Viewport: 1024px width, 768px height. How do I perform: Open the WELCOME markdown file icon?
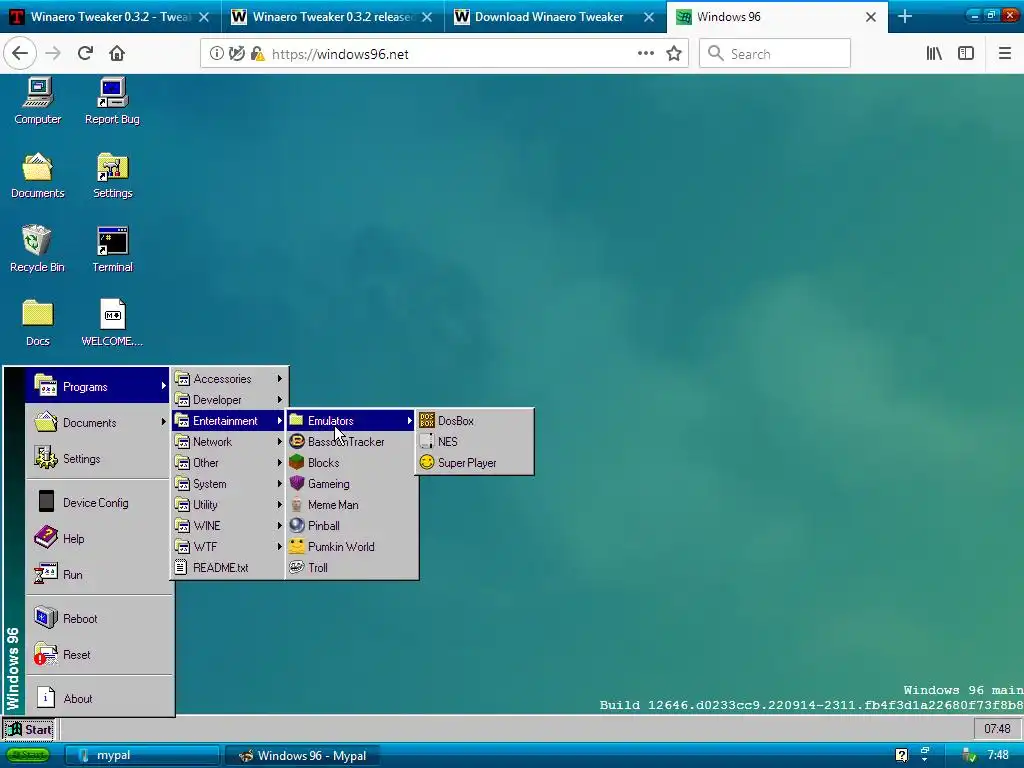point(112,323)
